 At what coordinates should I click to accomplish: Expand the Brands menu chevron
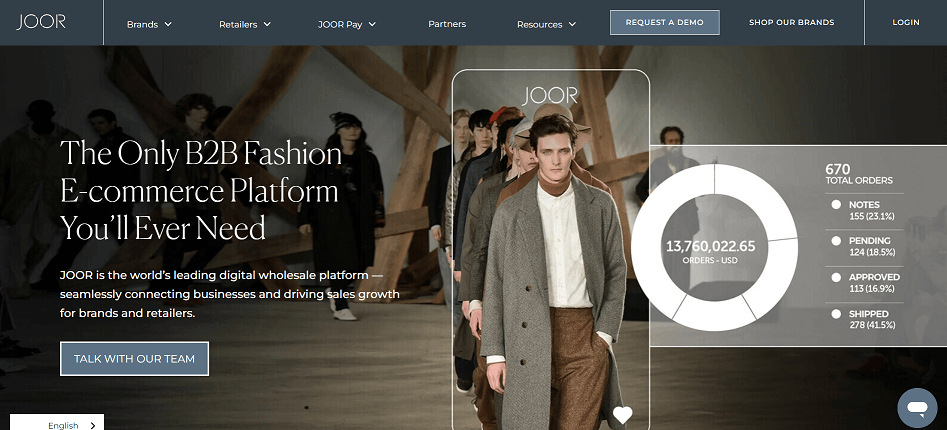point(168,24)
